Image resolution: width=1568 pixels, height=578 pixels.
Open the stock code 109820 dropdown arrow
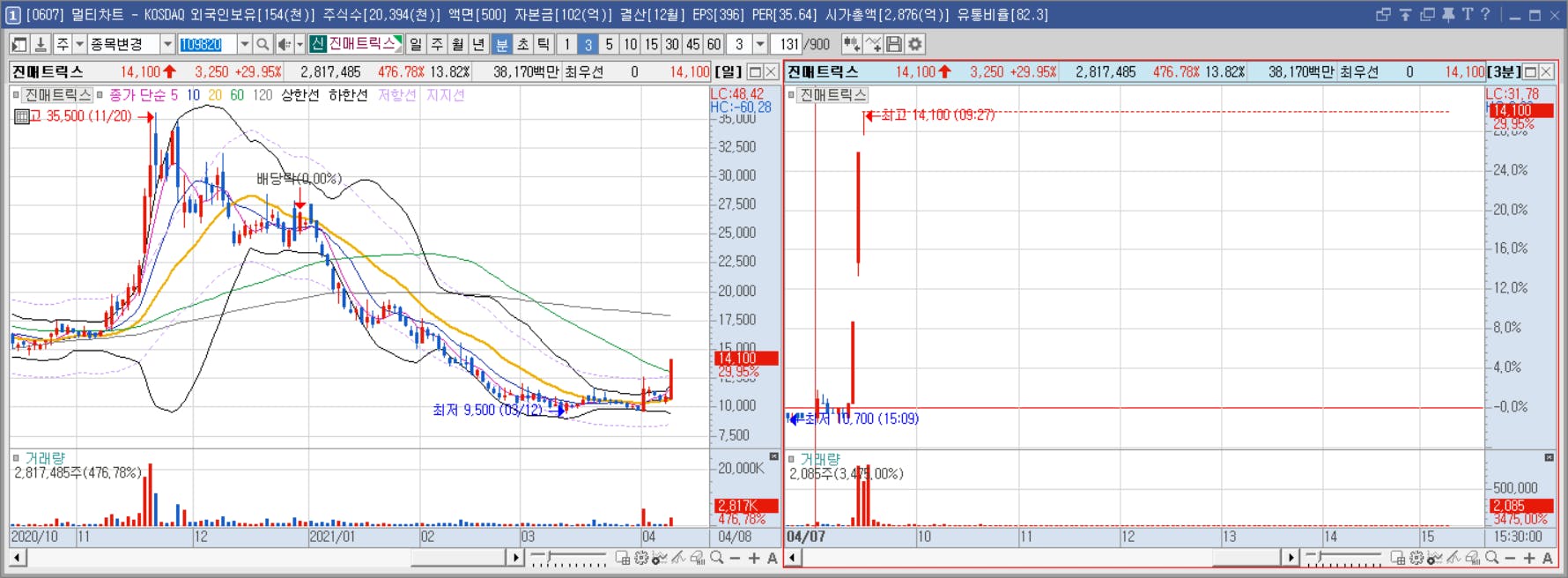click(244, 44)
